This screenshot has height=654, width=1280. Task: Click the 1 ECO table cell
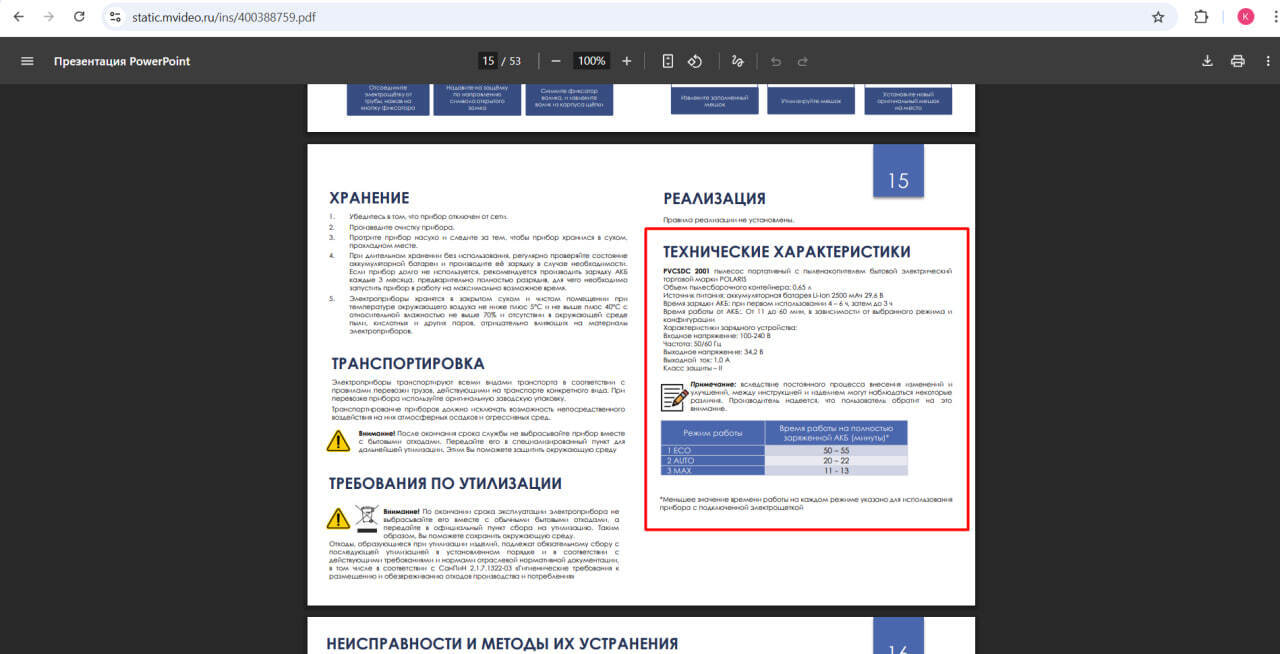click(x=712, y=451)
